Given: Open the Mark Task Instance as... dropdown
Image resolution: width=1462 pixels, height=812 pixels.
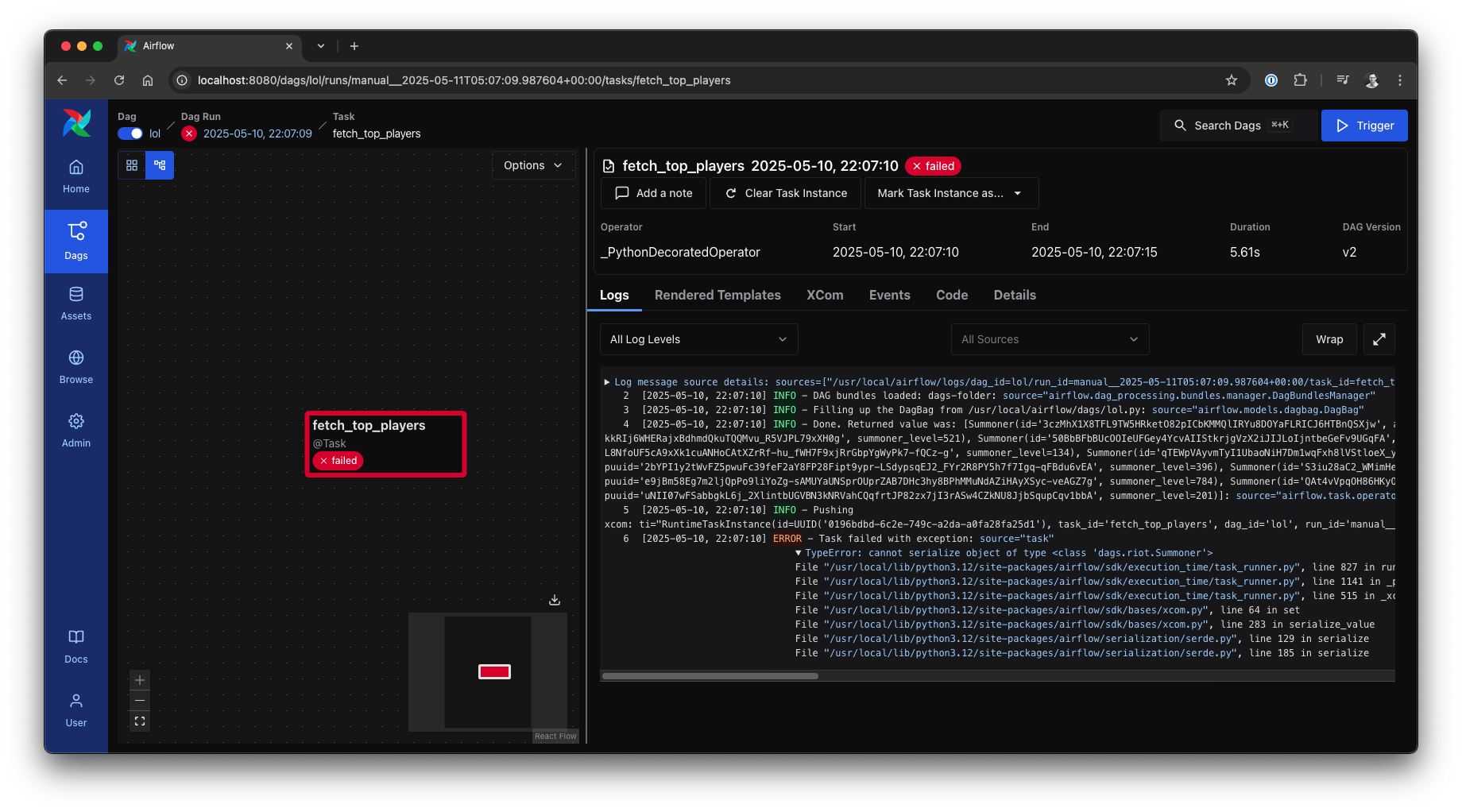Looking at the screenshot, I should click(x=950, y=193).
